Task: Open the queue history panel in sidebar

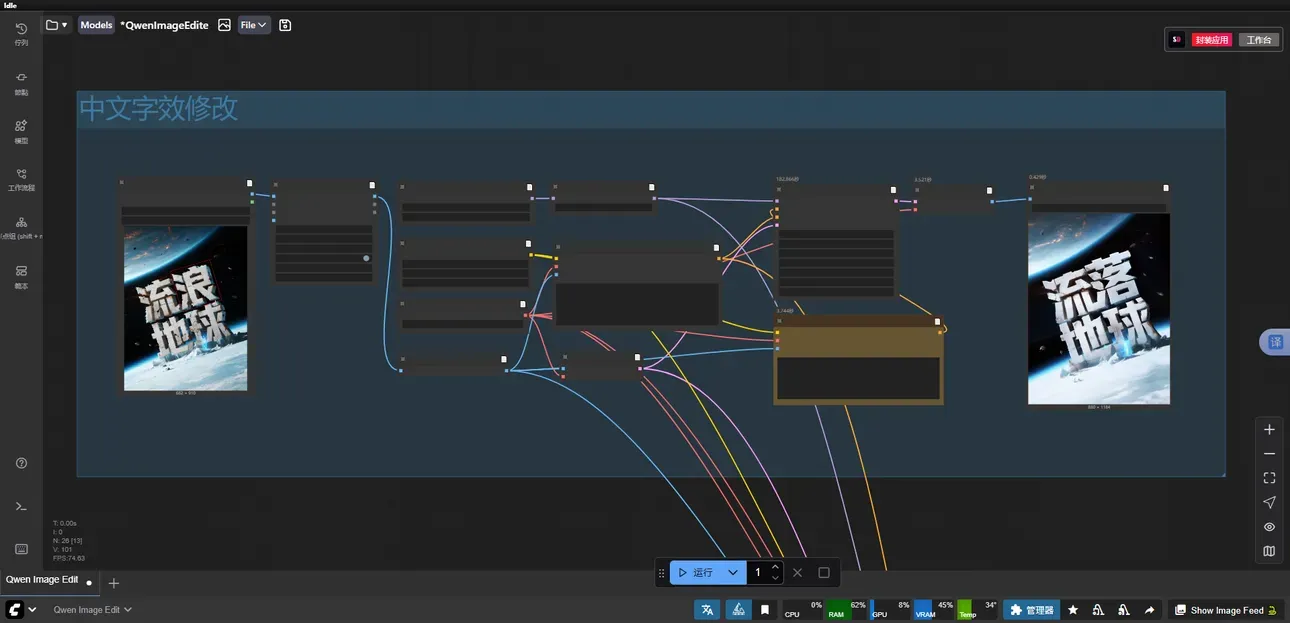Action: pos(21,34)
